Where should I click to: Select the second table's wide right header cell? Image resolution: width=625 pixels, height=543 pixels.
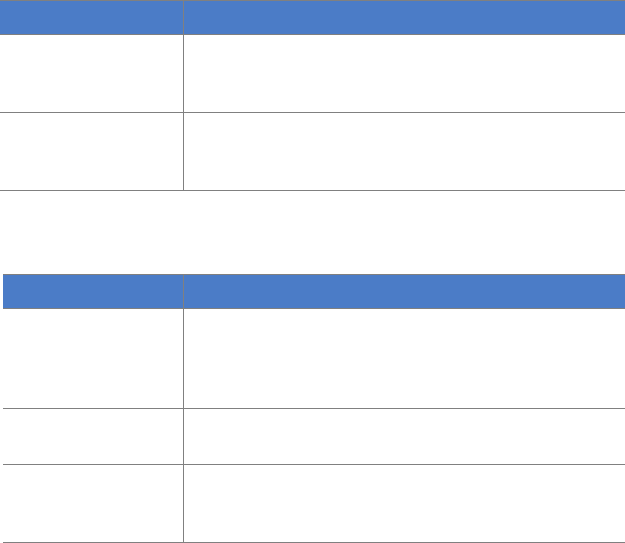tap(404, 291)
